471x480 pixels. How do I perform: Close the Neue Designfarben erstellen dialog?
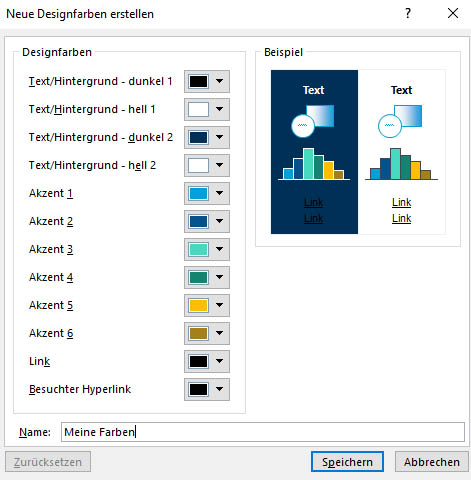[453, 13]
